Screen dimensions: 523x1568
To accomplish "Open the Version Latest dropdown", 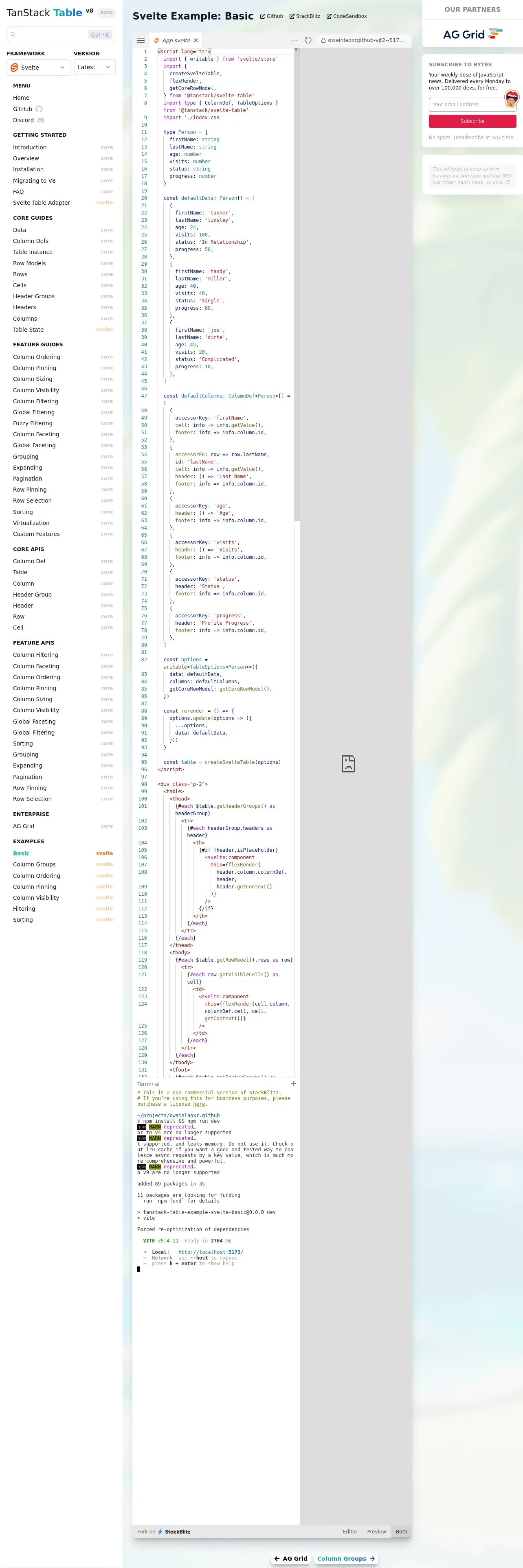I will 94,68.
